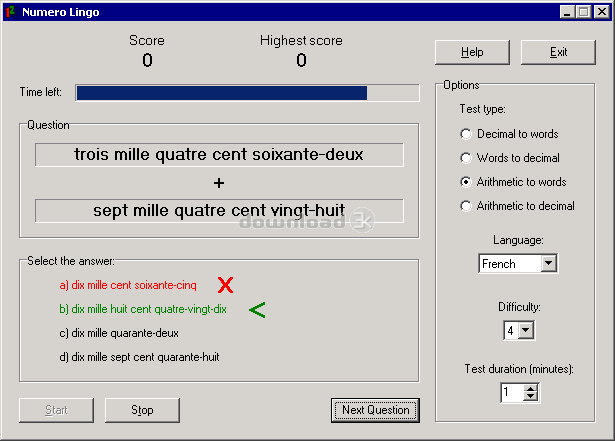615x441 pixels.
Task: Click the Time left progress bar
Action: (x=247, y=93)
